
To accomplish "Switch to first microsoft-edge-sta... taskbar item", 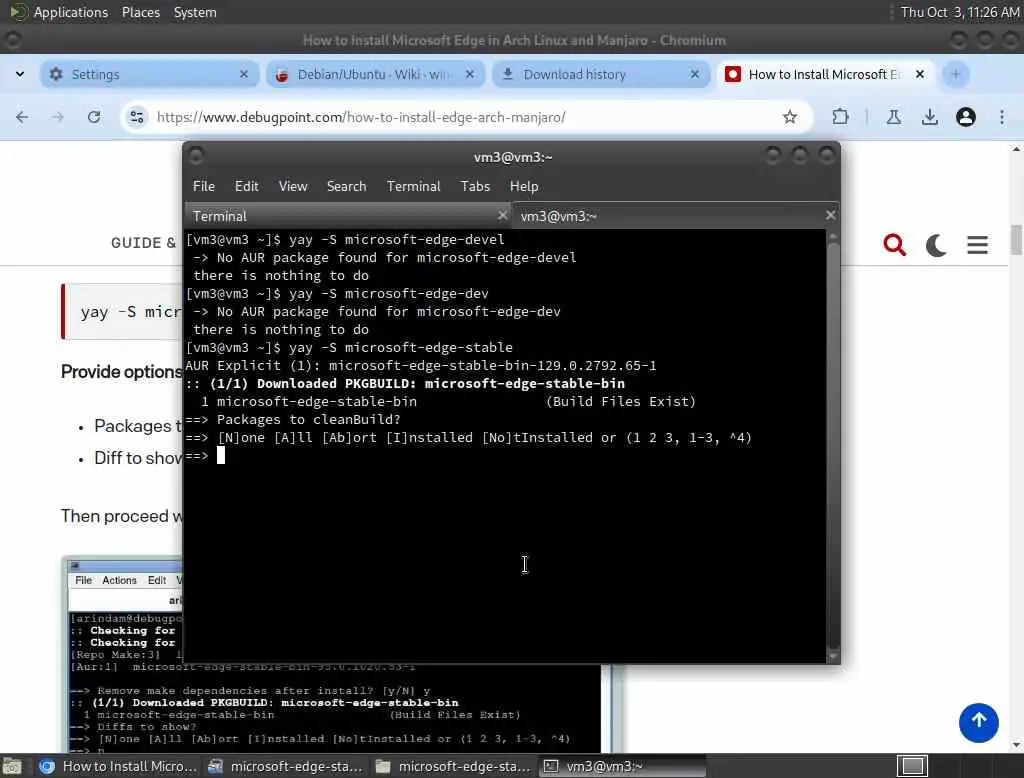I will coord(285,766).
